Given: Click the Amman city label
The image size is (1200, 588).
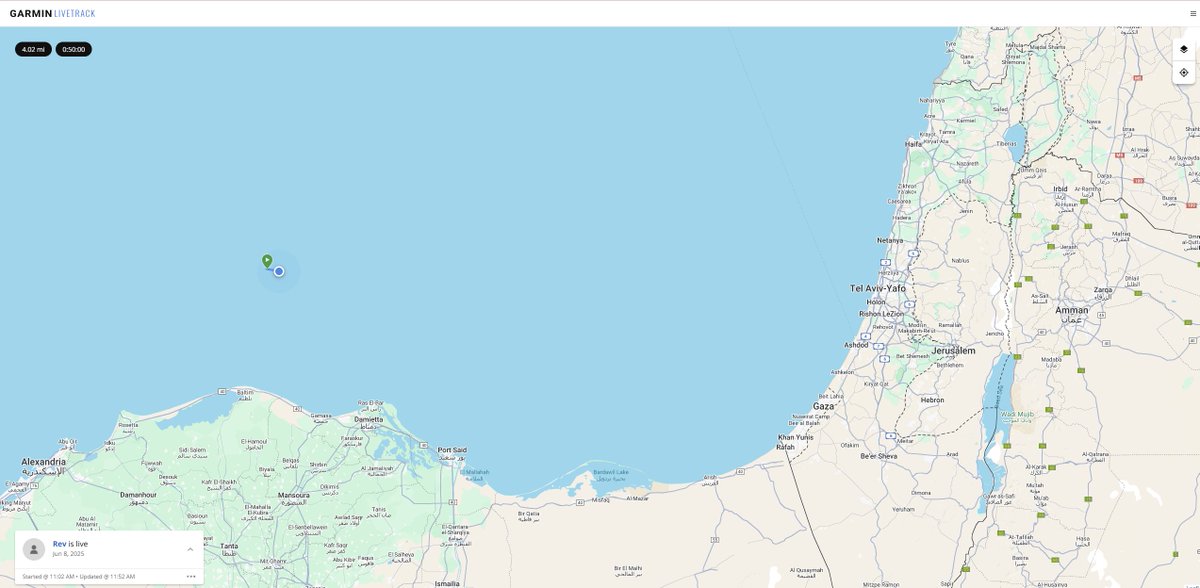Looking at the screenshot, I should (1072, 310).
